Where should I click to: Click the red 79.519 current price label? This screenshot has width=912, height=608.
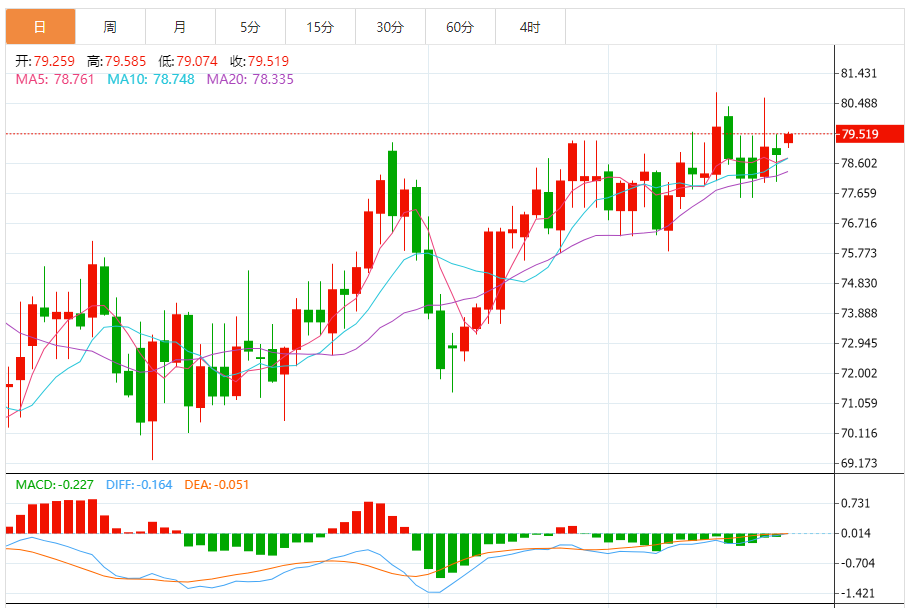click(870, 134)
